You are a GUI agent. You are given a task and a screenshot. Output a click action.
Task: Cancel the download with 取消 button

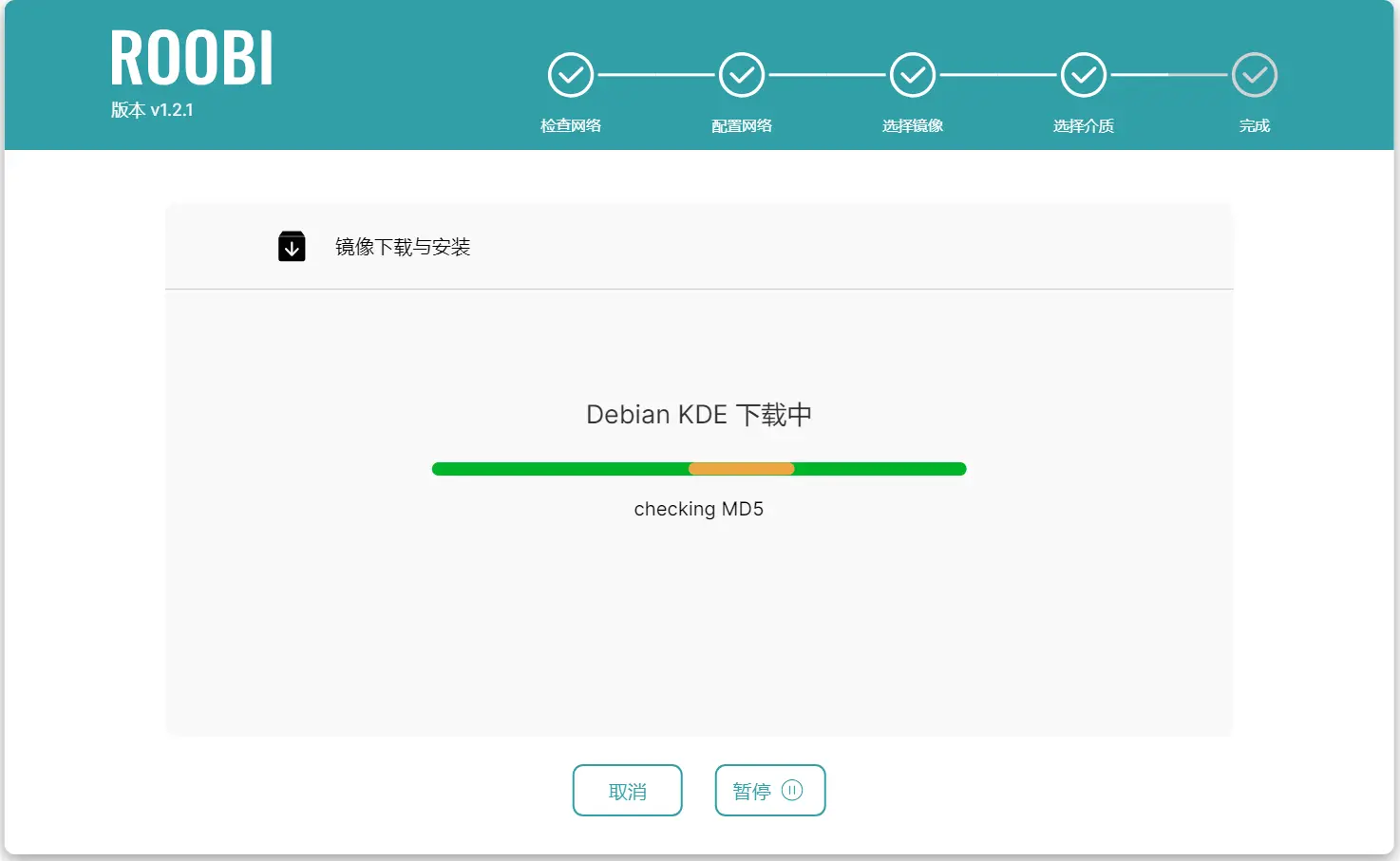click(x=628, y=790)
